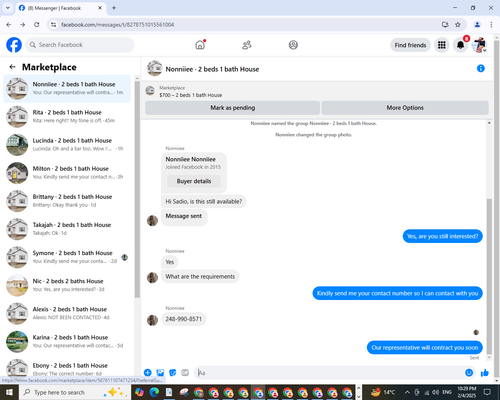Attach a photo using image icon

[x=160, y=373]
